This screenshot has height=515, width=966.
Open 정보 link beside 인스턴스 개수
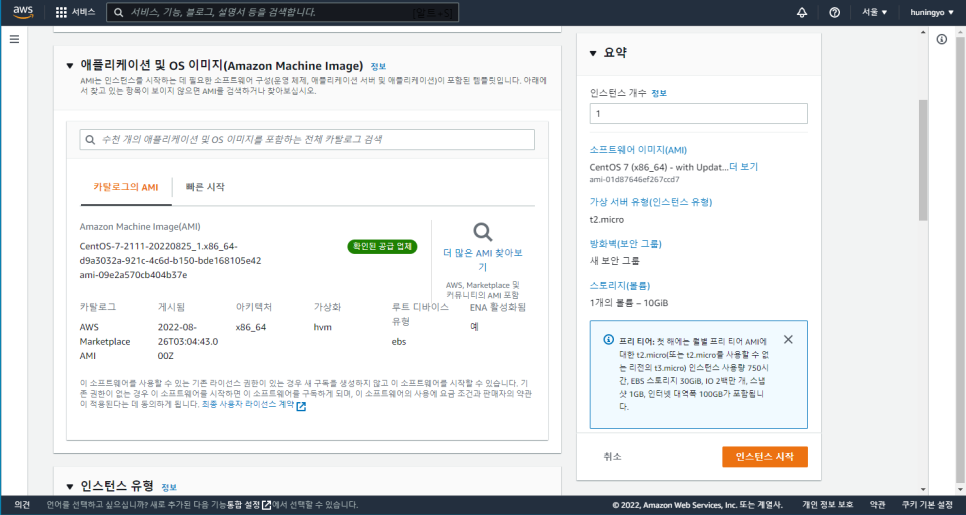click(x=659, y=93)
